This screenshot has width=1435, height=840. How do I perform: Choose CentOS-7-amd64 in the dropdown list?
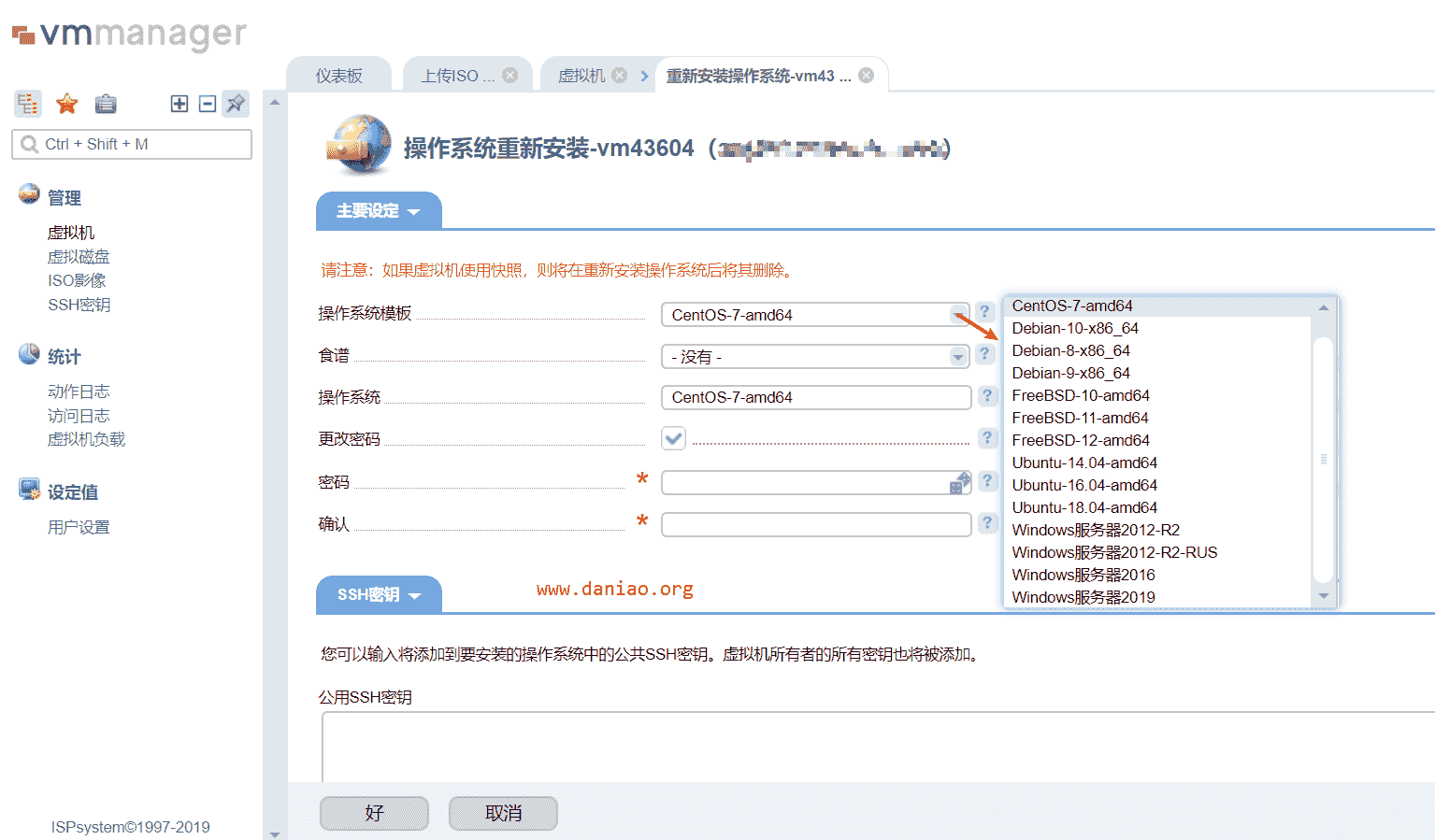pos(1156,306)
